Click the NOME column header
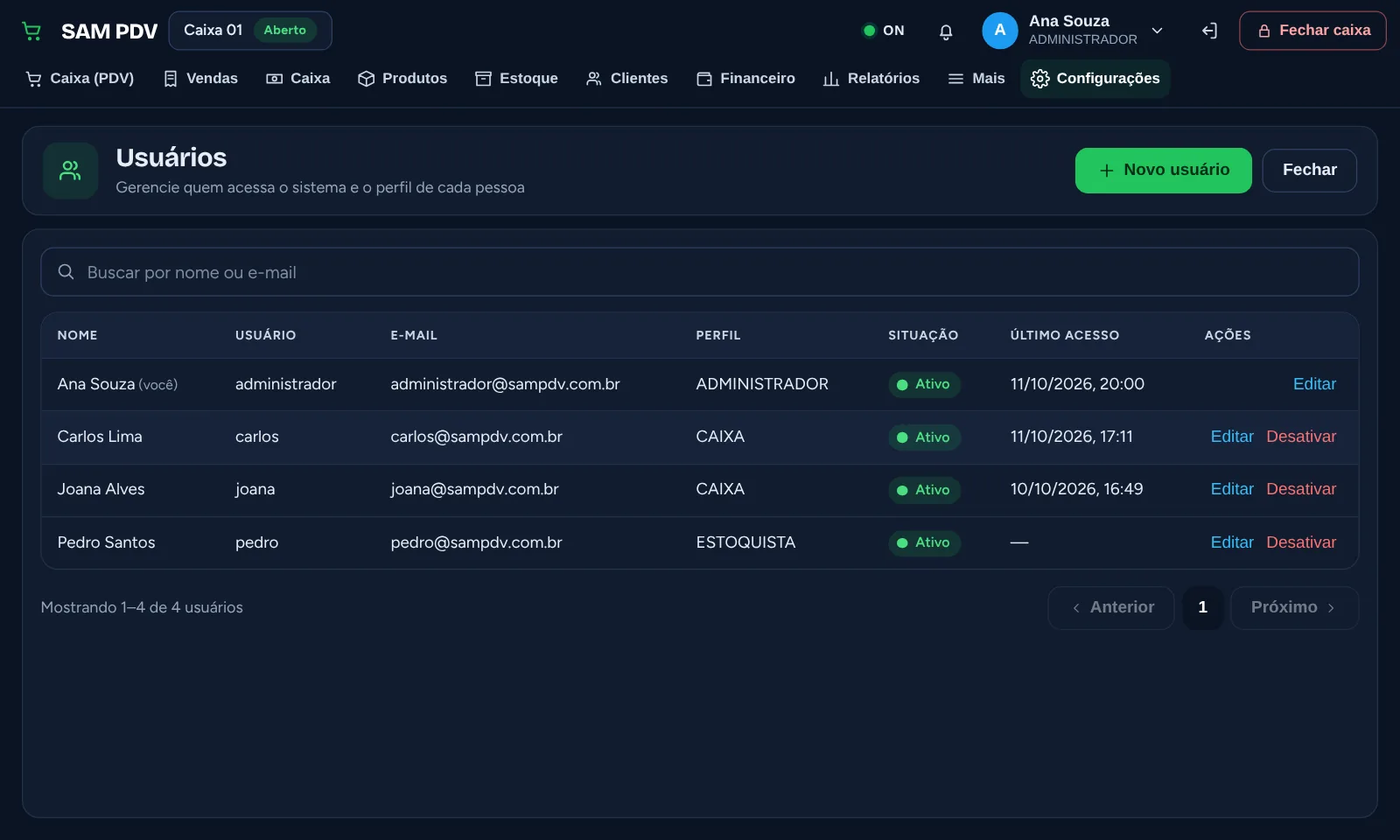1400x840 pixels. point(77,335)
